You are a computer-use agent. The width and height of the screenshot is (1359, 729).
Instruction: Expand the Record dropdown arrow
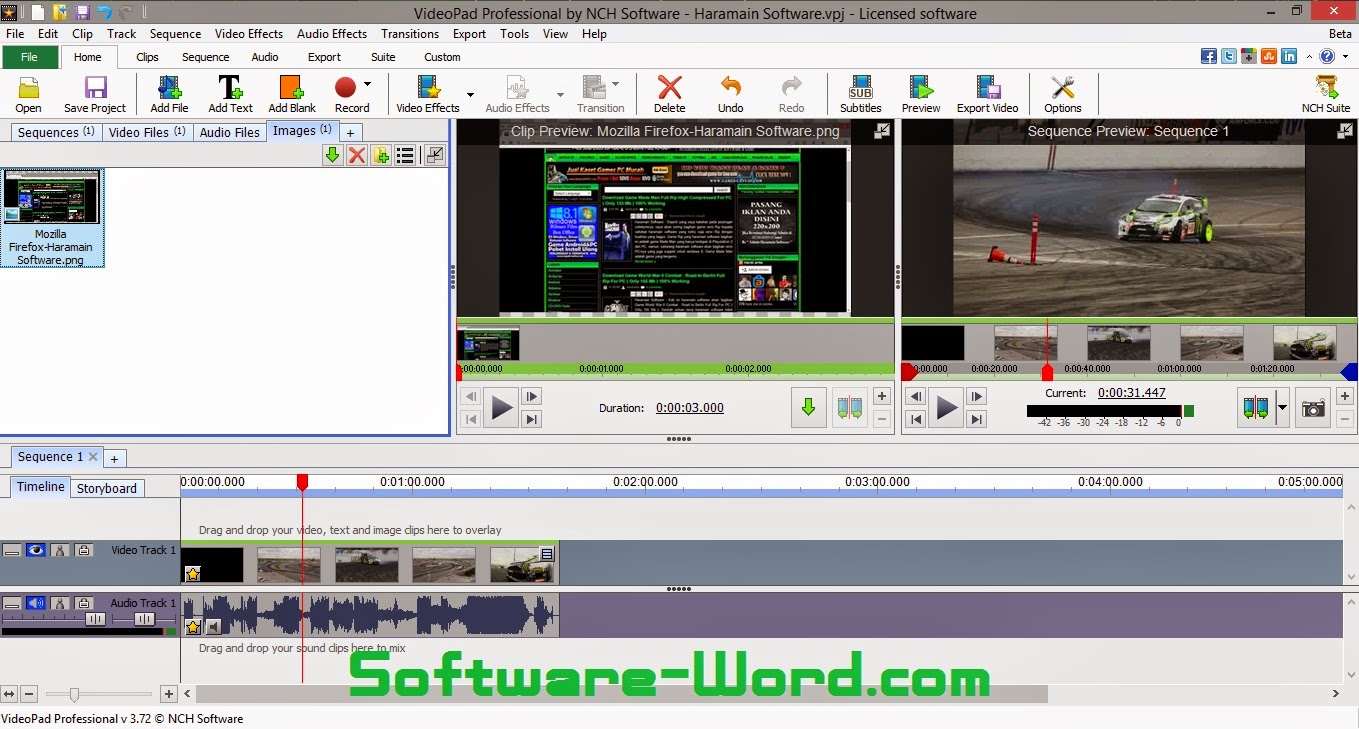tap(368, 84)
